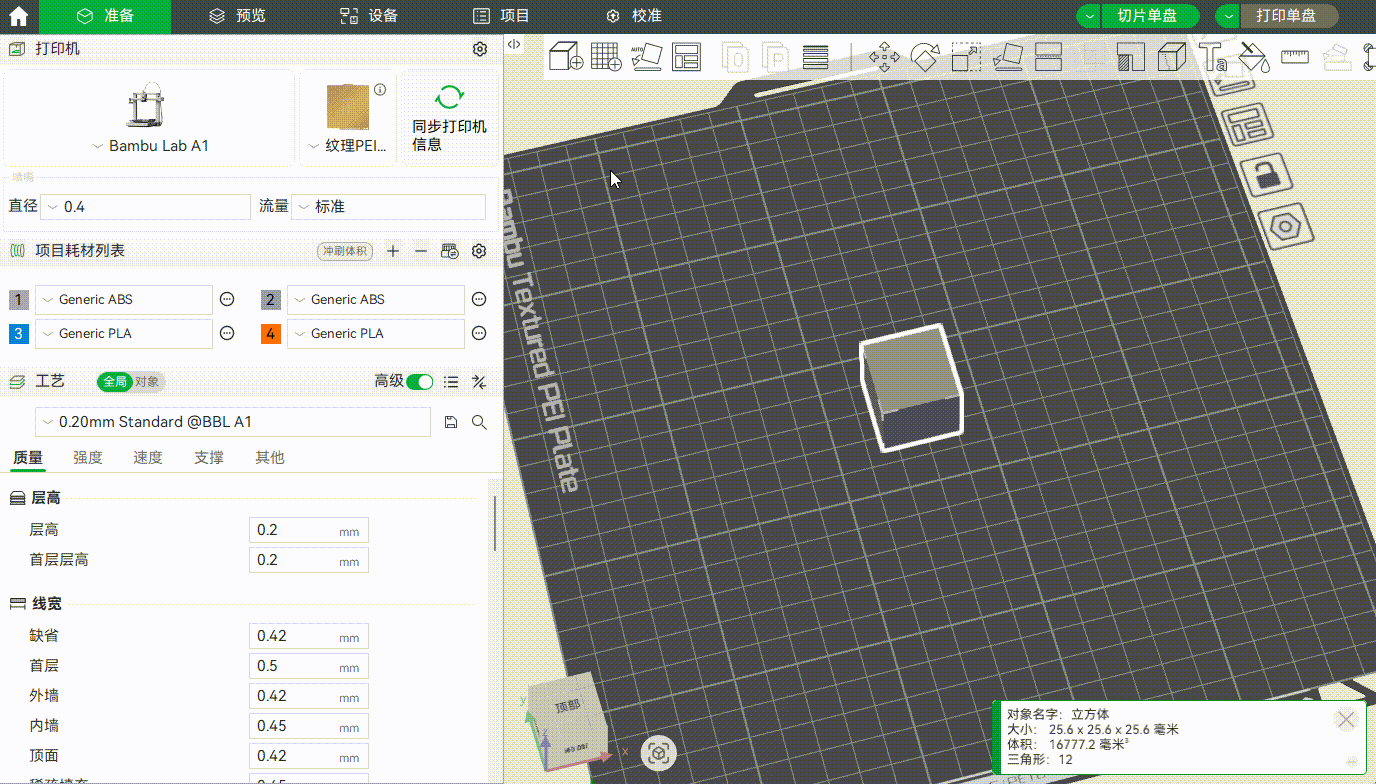The image size is (1376, 784).
Task: Select the Move tool
Action: [x=884, y=57]
